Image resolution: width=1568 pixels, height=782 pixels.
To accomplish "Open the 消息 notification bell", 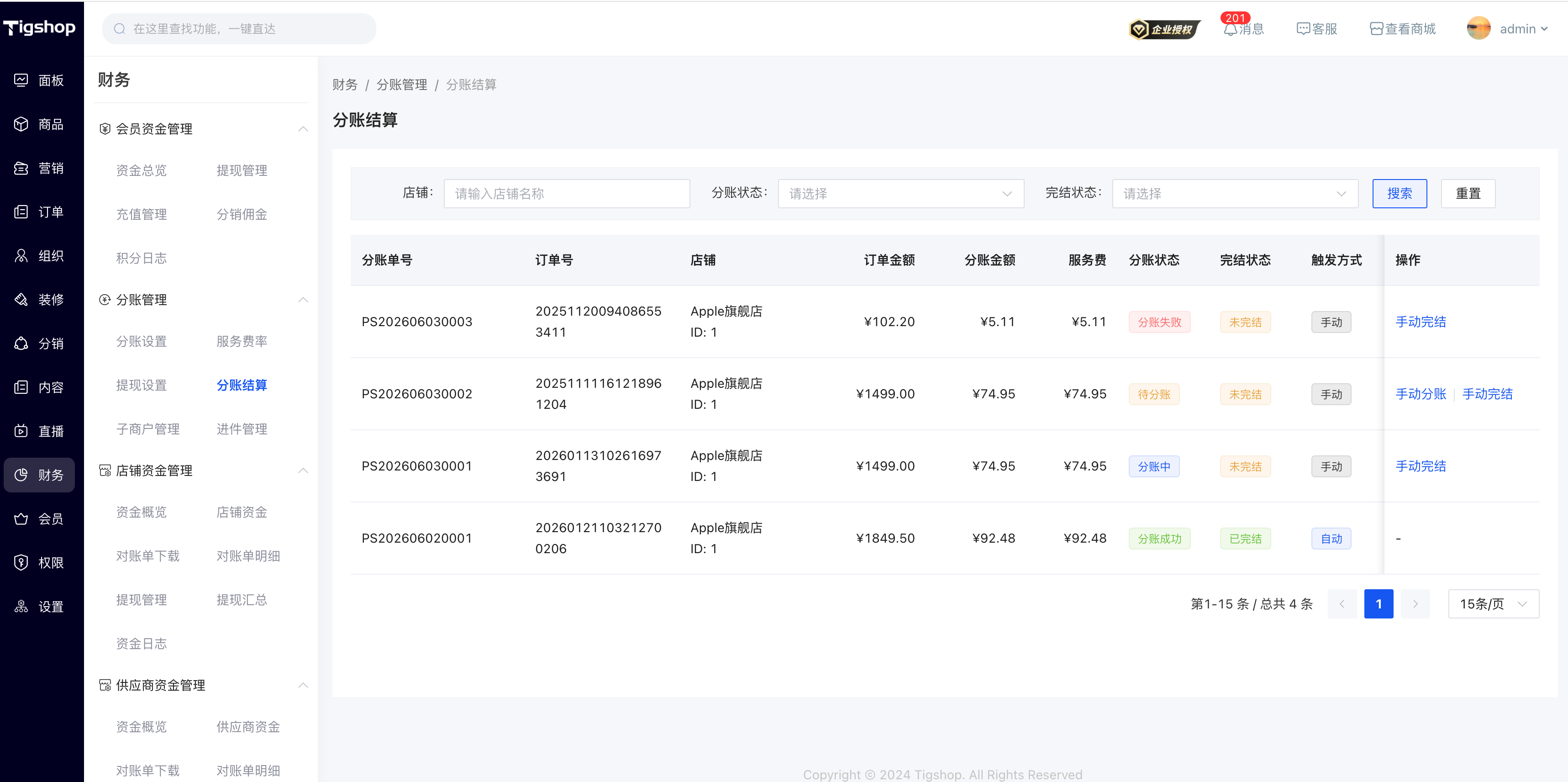I will 1231,29.
